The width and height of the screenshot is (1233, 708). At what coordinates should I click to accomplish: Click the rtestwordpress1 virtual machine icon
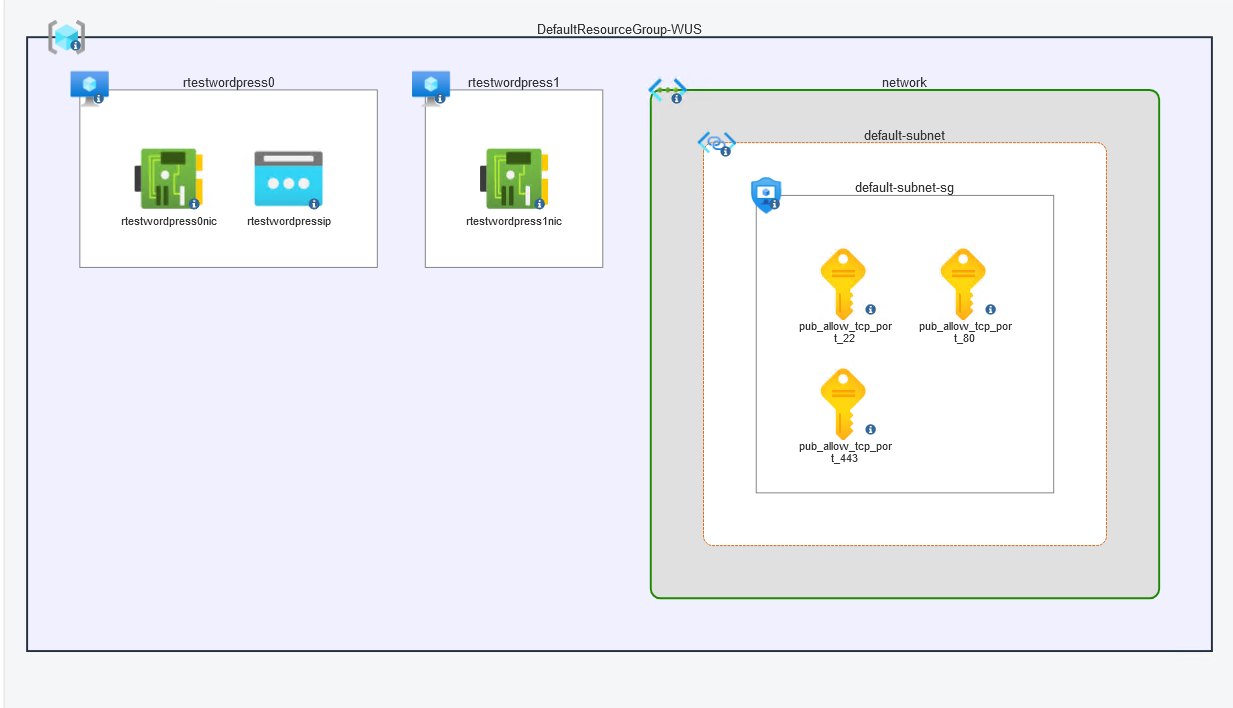430,85
